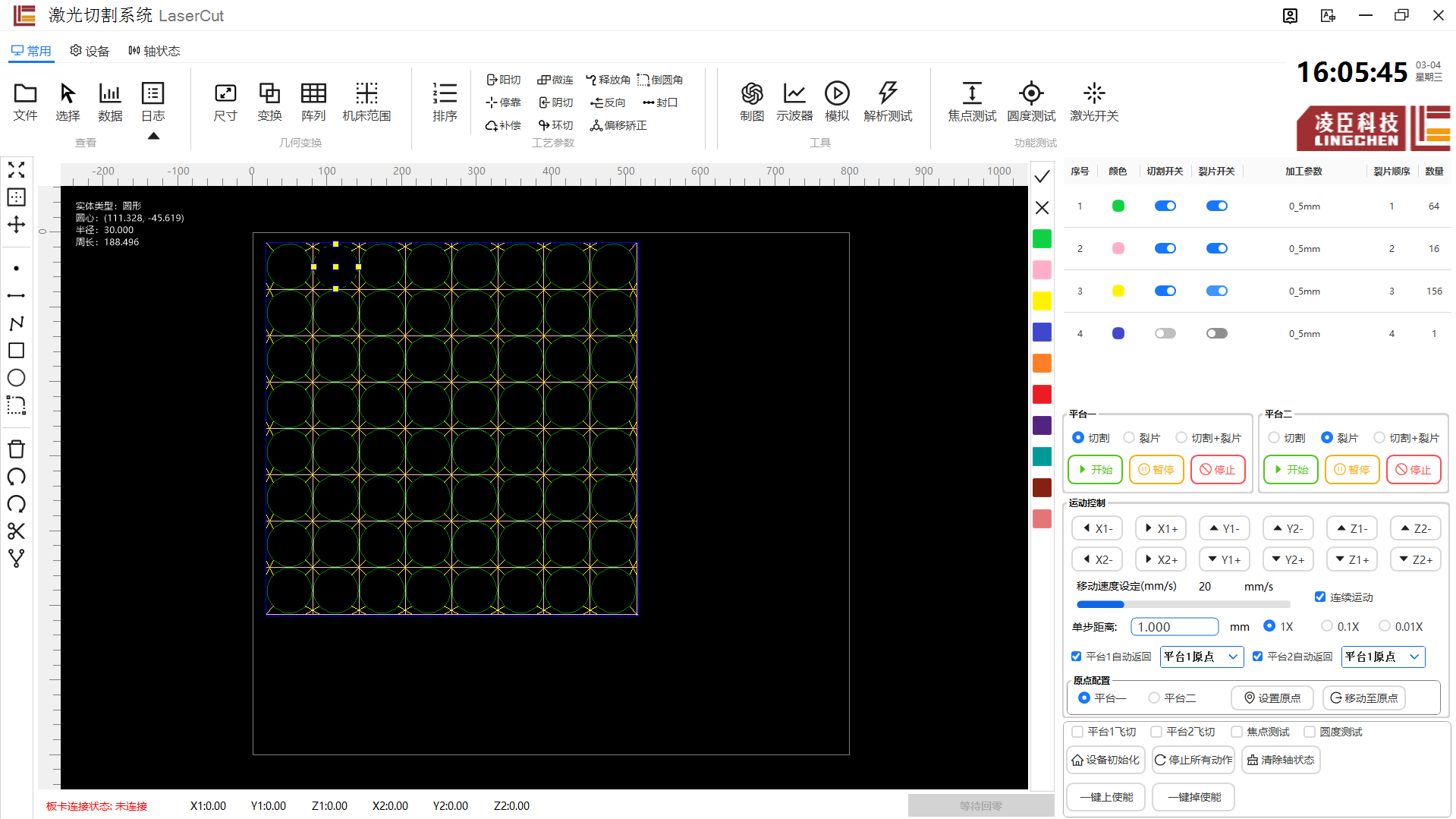Image resolution: width=1456 pixels, height=819 pixels.
Task: Click the 变换 transform tool
Action: (269, 102)
